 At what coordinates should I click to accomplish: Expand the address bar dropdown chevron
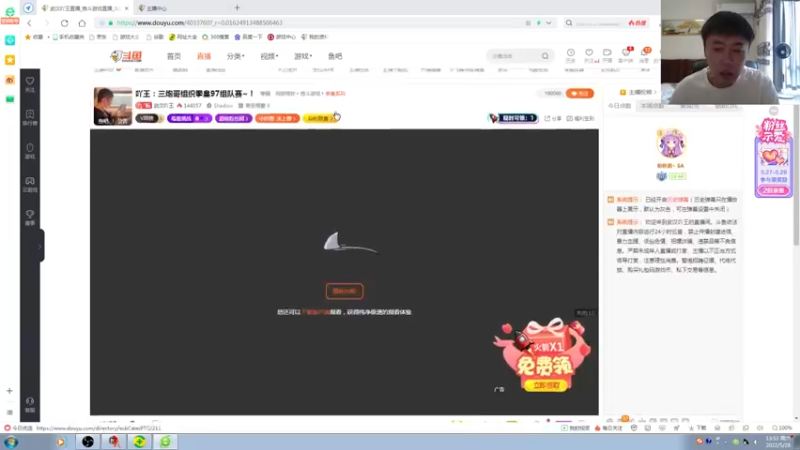tap(548, 23)
